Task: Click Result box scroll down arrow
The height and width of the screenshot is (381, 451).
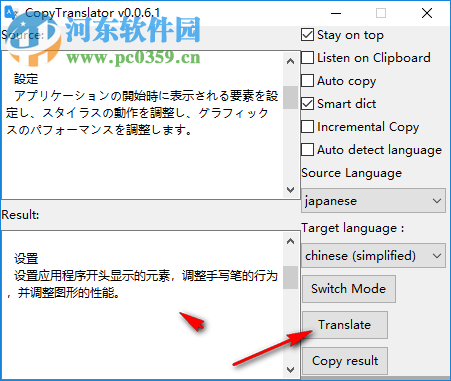Action: click(x=290, y=369)
